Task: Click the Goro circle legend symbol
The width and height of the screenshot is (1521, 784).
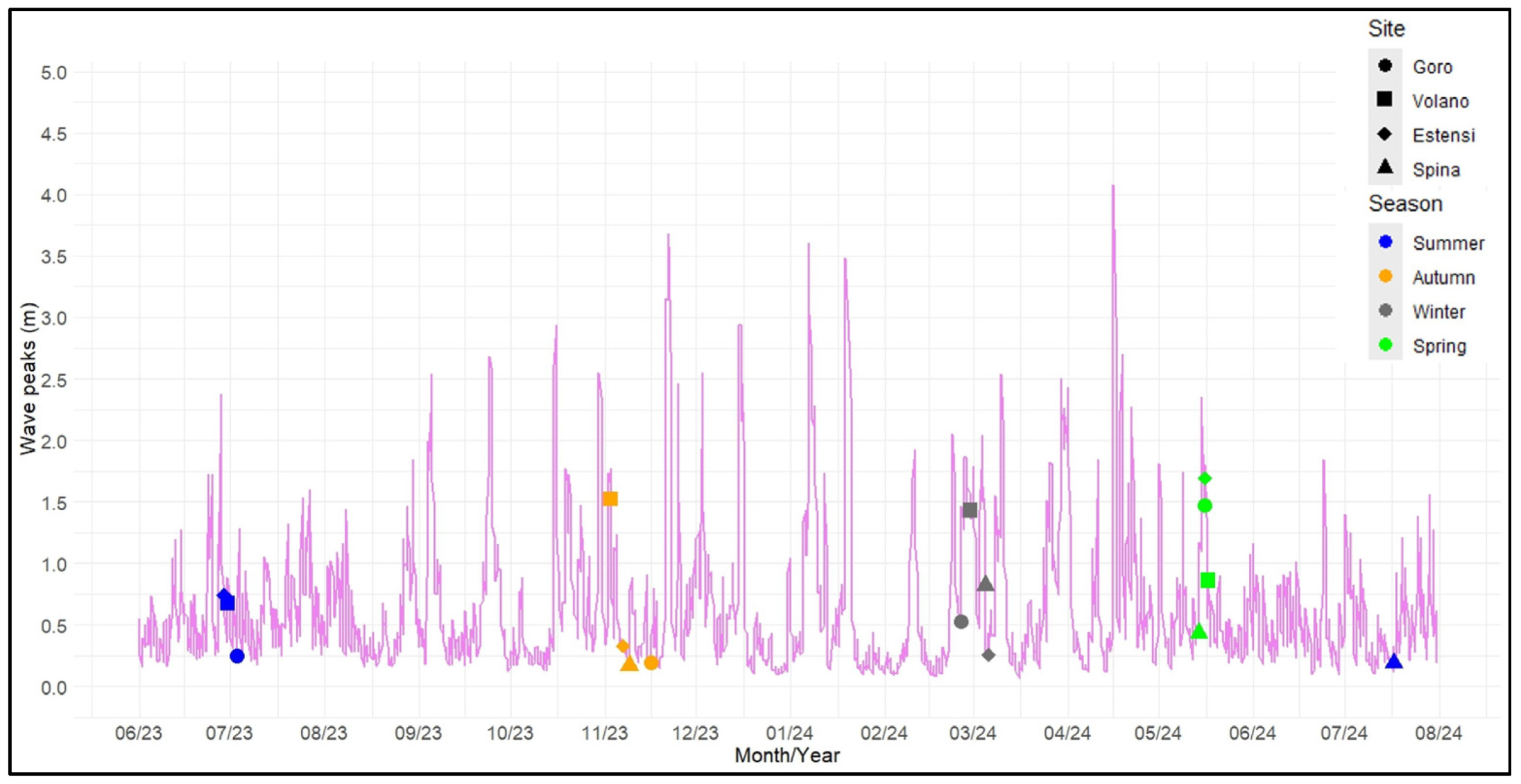Action: (1385, 66)
